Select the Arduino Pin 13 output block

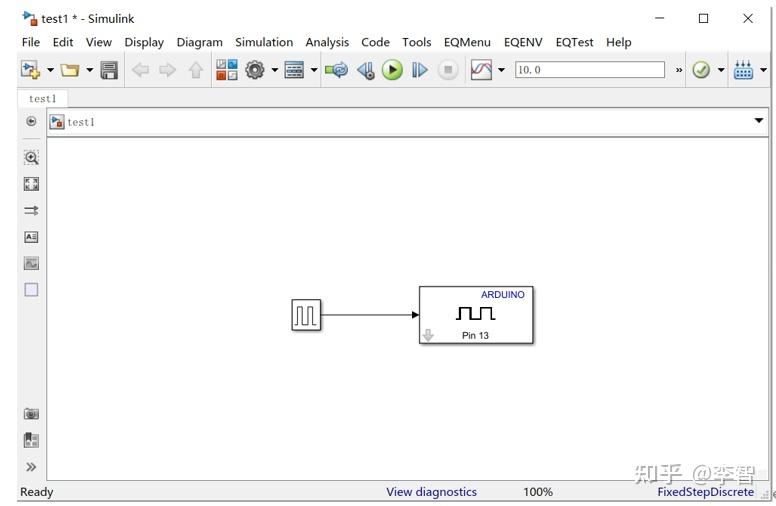[476, 315]
